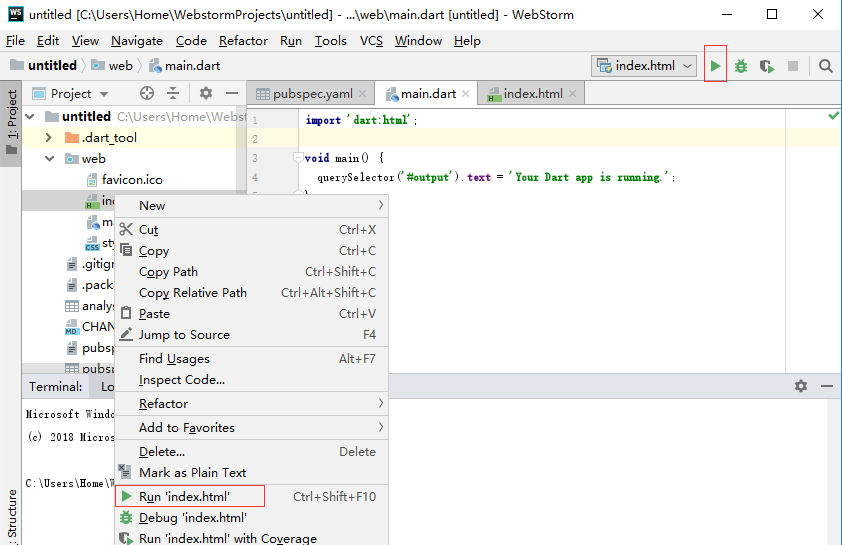Choose Delete... from context menu

pos(251,452)
